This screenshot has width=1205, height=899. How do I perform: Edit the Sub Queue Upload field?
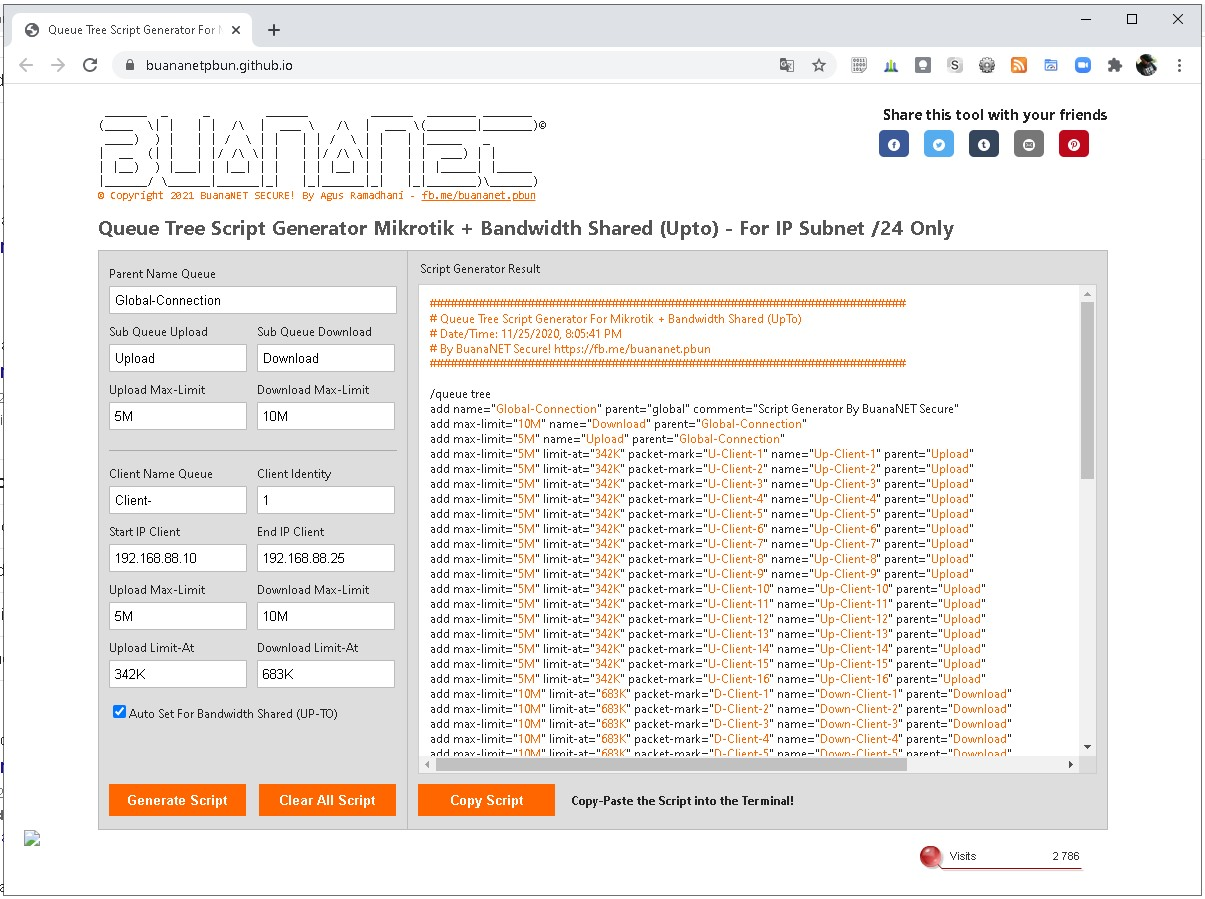point(178,358)
